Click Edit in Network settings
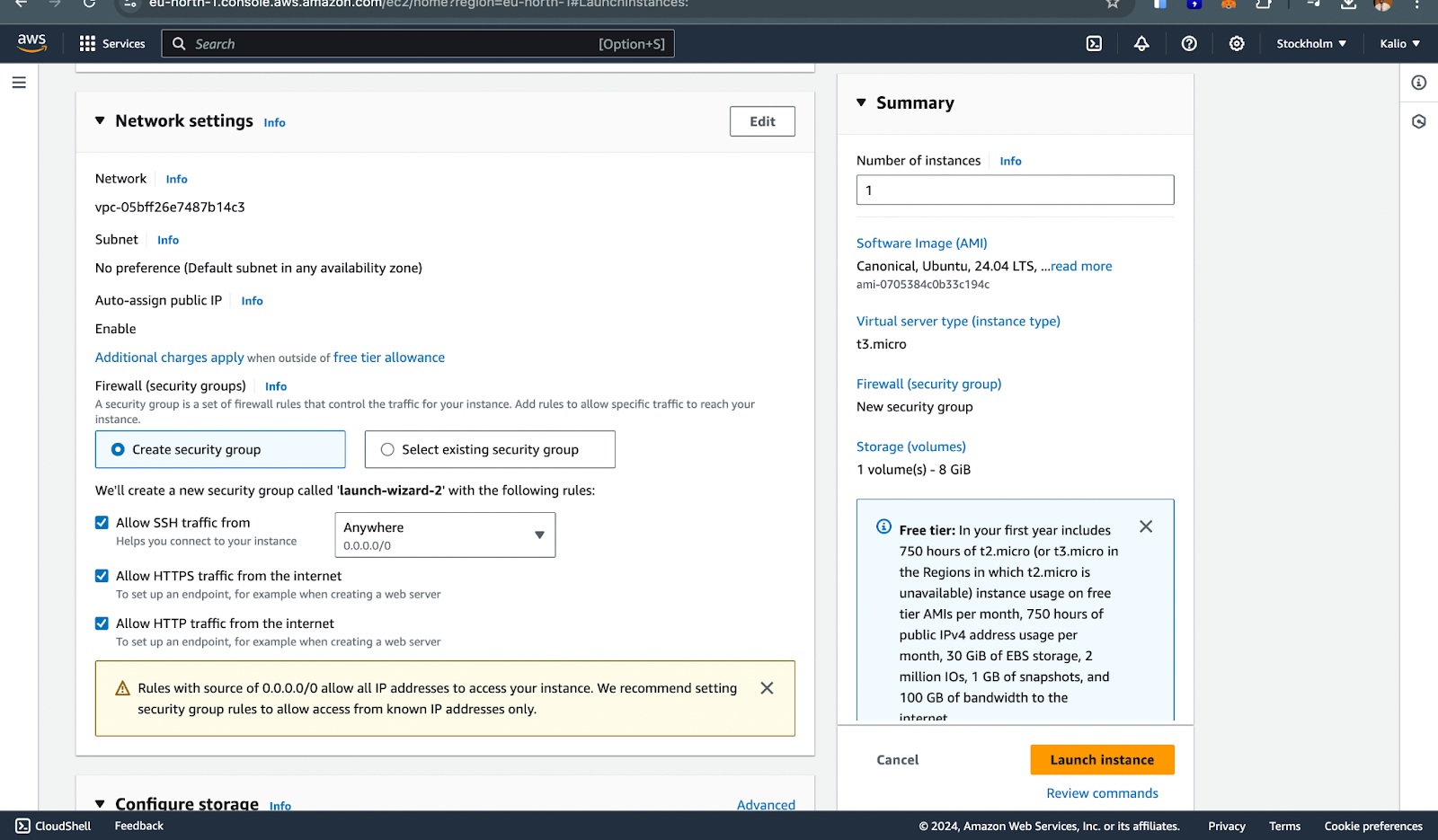The height and width of the screenshot is (840, 1438). tap(762, 121)
